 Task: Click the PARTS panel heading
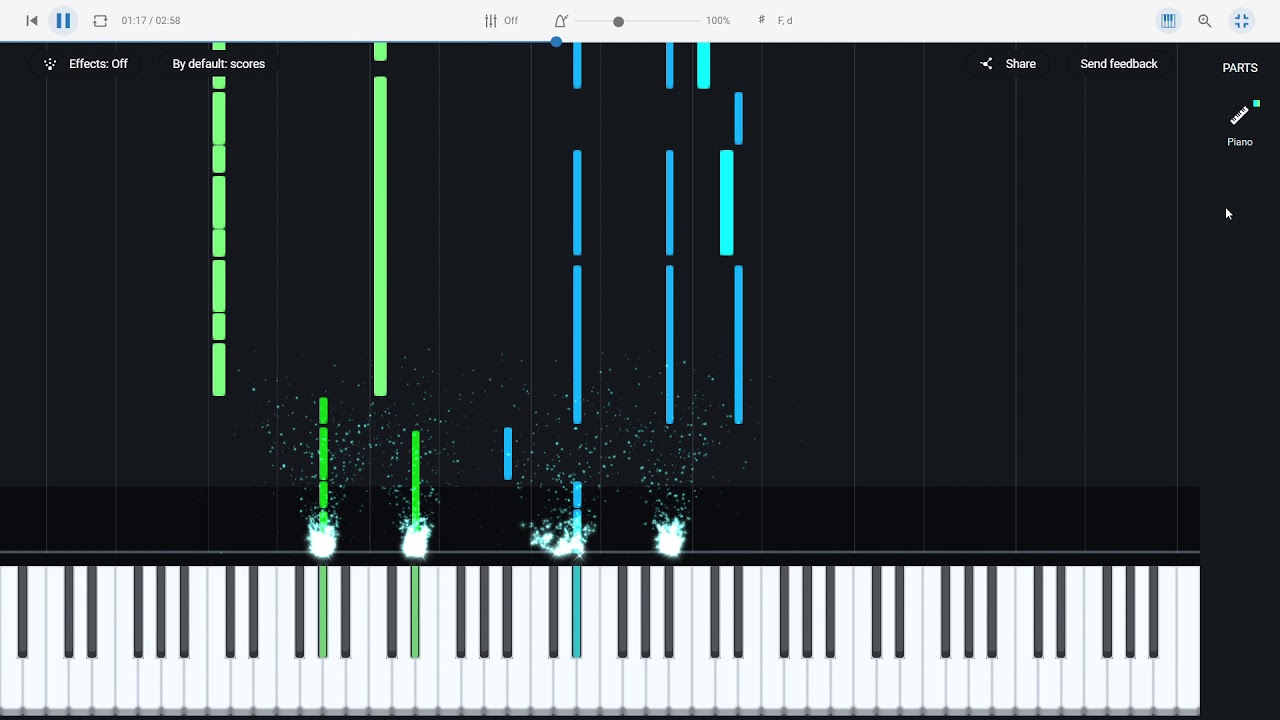point(1240,68)
